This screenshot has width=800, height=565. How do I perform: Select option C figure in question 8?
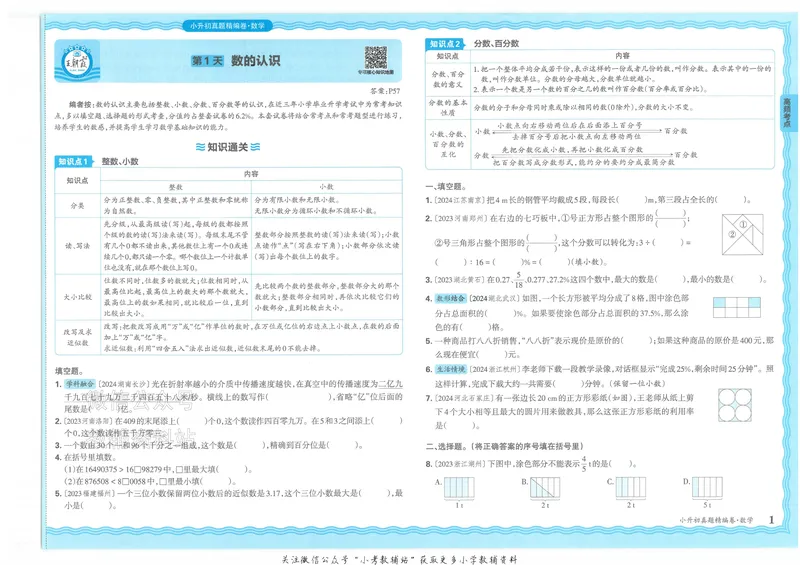coord(631,487)
